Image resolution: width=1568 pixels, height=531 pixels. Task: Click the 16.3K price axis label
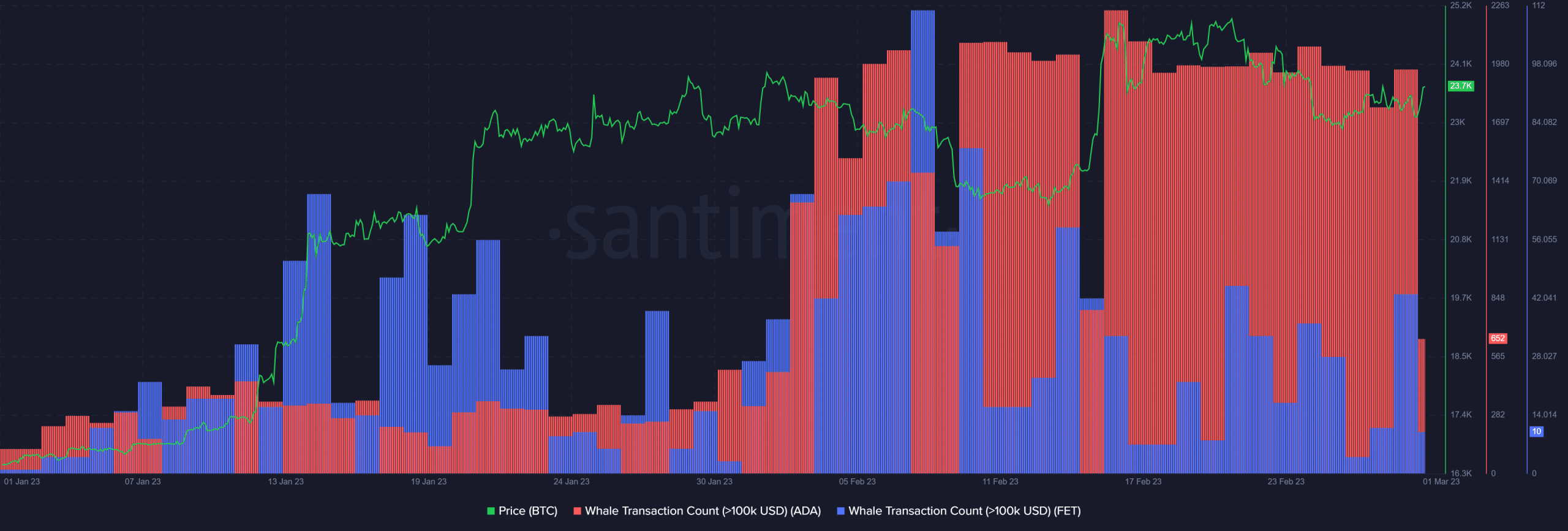[x=1461, y=473]
